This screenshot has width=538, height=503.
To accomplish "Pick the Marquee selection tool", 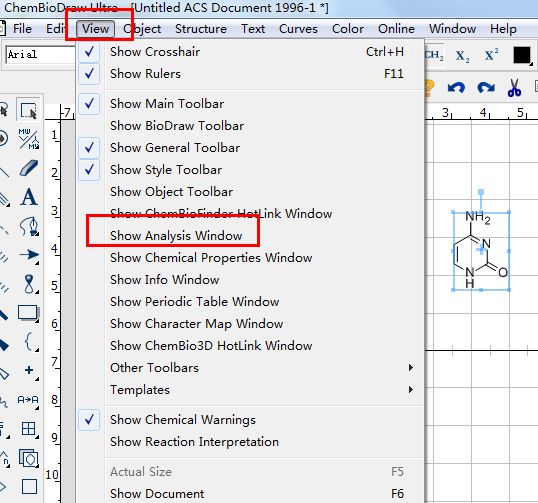I will coord(29,110).
